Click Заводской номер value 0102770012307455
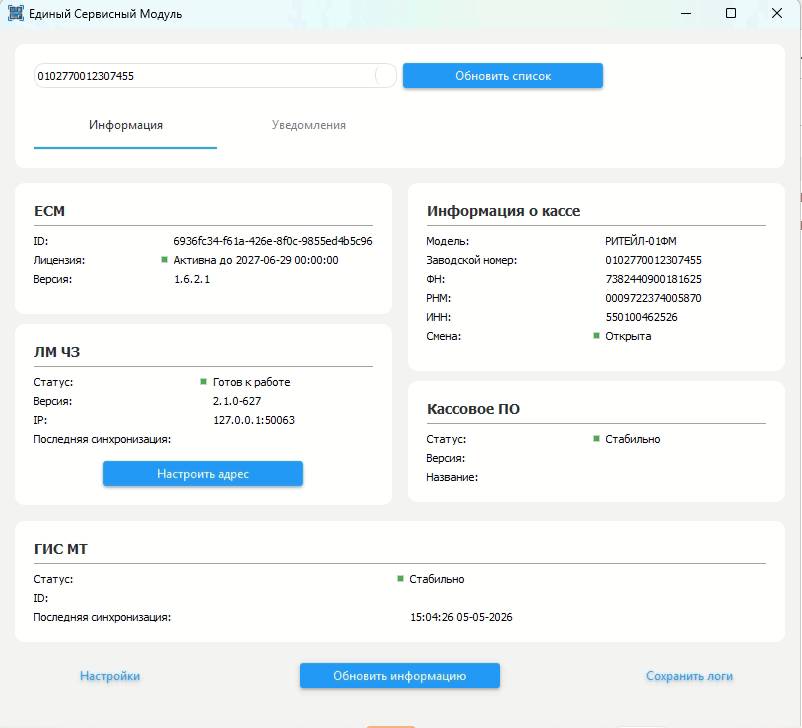Screen dimensions: 802x728 pyautogui.click(x=653, y=260)
